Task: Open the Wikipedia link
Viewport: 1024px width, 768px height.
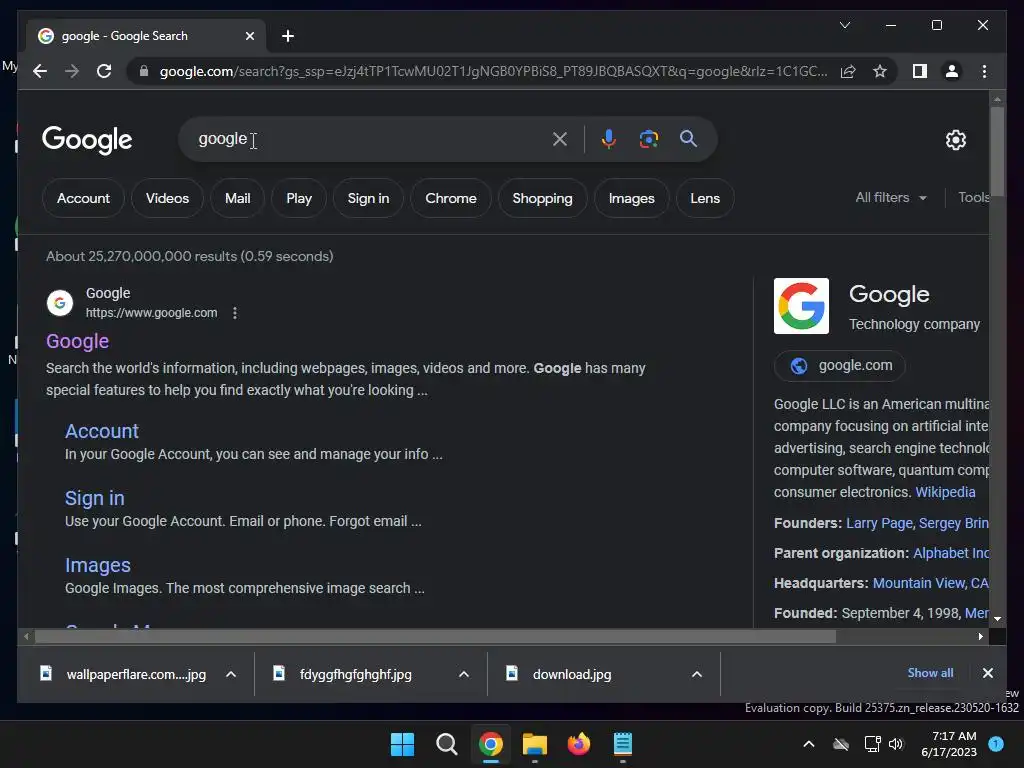Action: (945, 492)
